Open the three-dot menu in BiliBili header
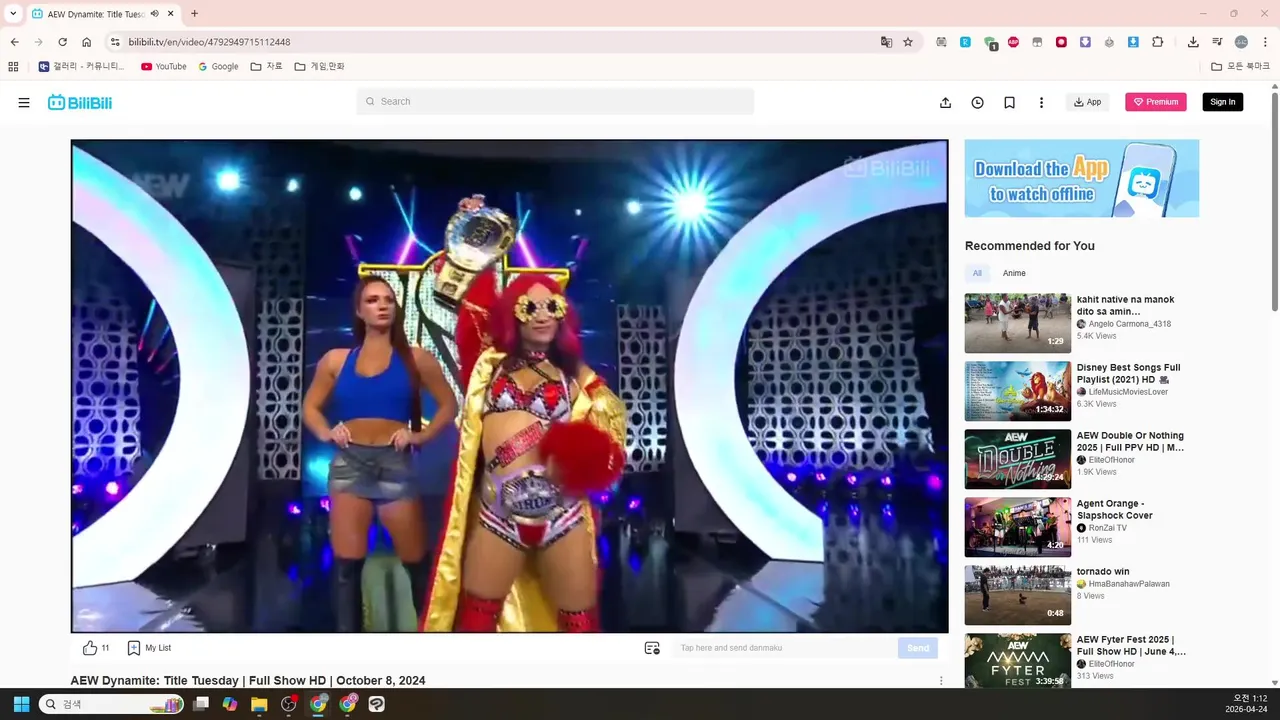This screenshot has width=1280, height=720. click(1041, 102)
